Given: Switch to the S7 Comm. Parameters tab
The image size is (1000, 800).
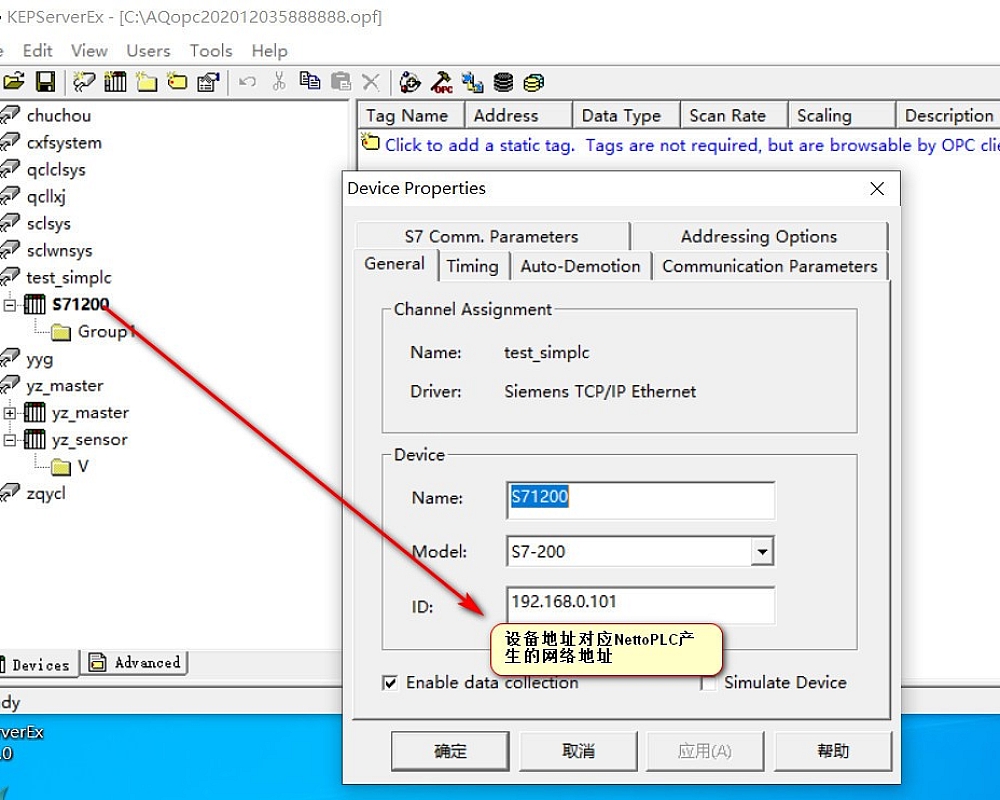Looking at the screenshot, I should point(491,236).
